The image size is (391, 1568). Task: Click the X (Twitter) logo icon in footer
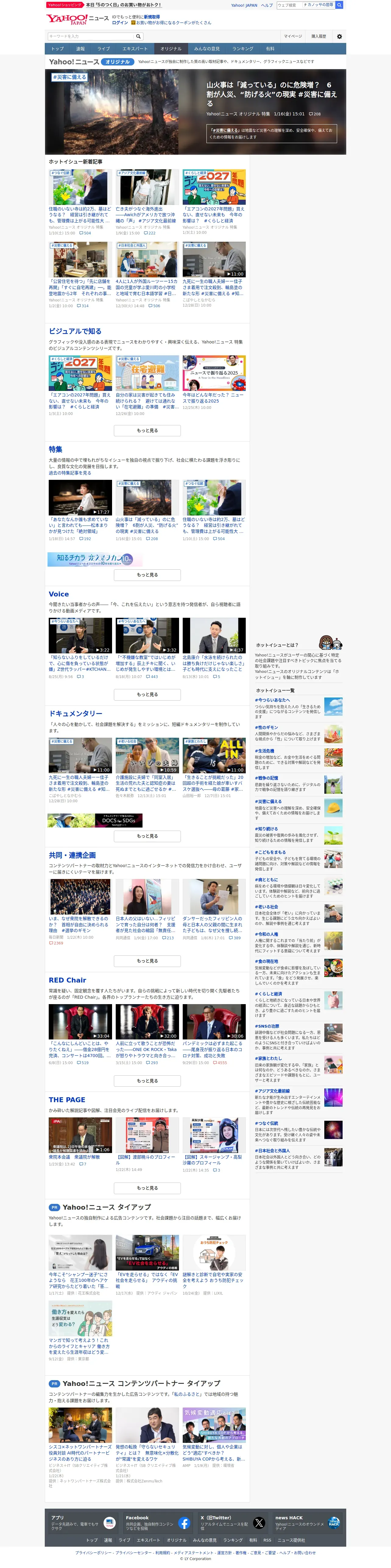[x=259, y=1523]
